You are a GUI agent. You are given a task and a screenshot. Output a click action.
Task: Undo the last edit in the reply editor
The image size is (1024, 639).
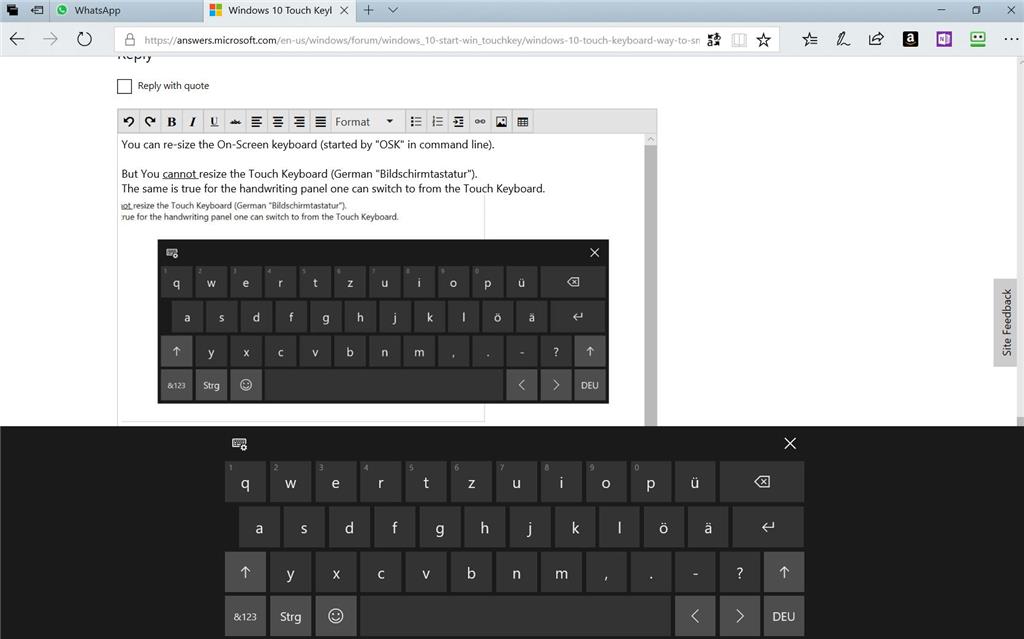coord(128,121)
